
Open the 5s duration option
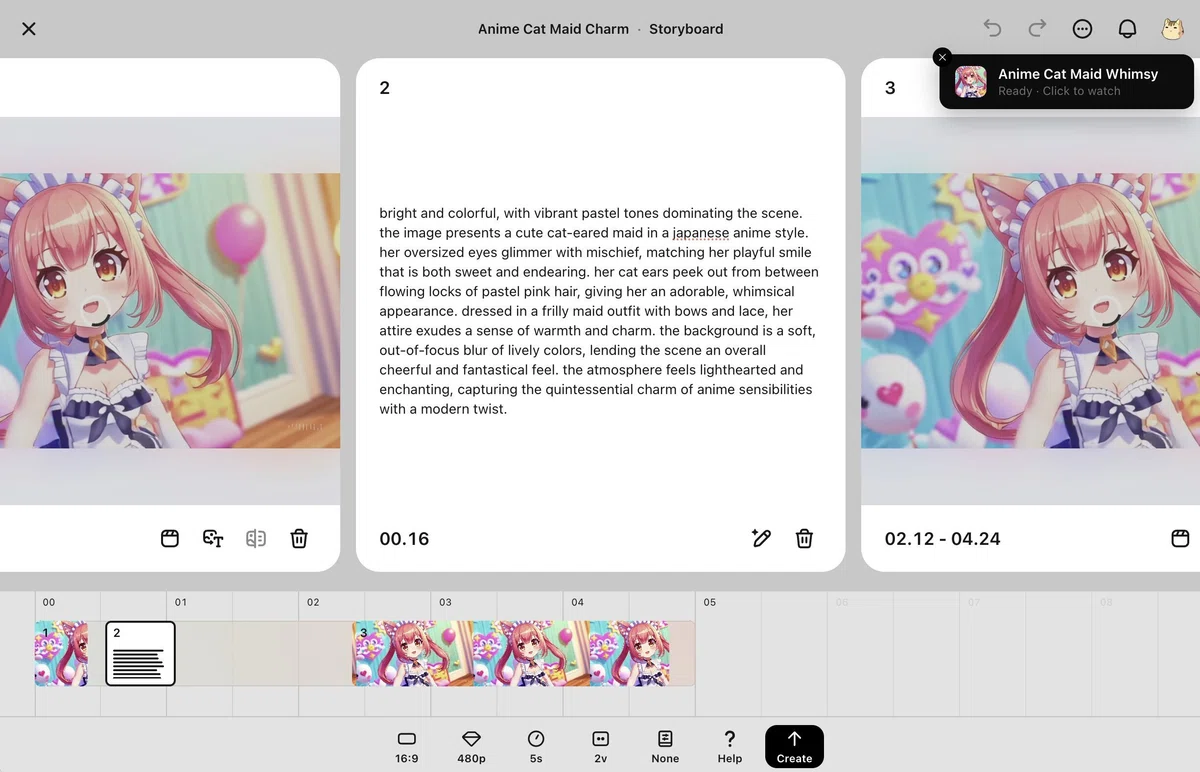coord(536,747)
